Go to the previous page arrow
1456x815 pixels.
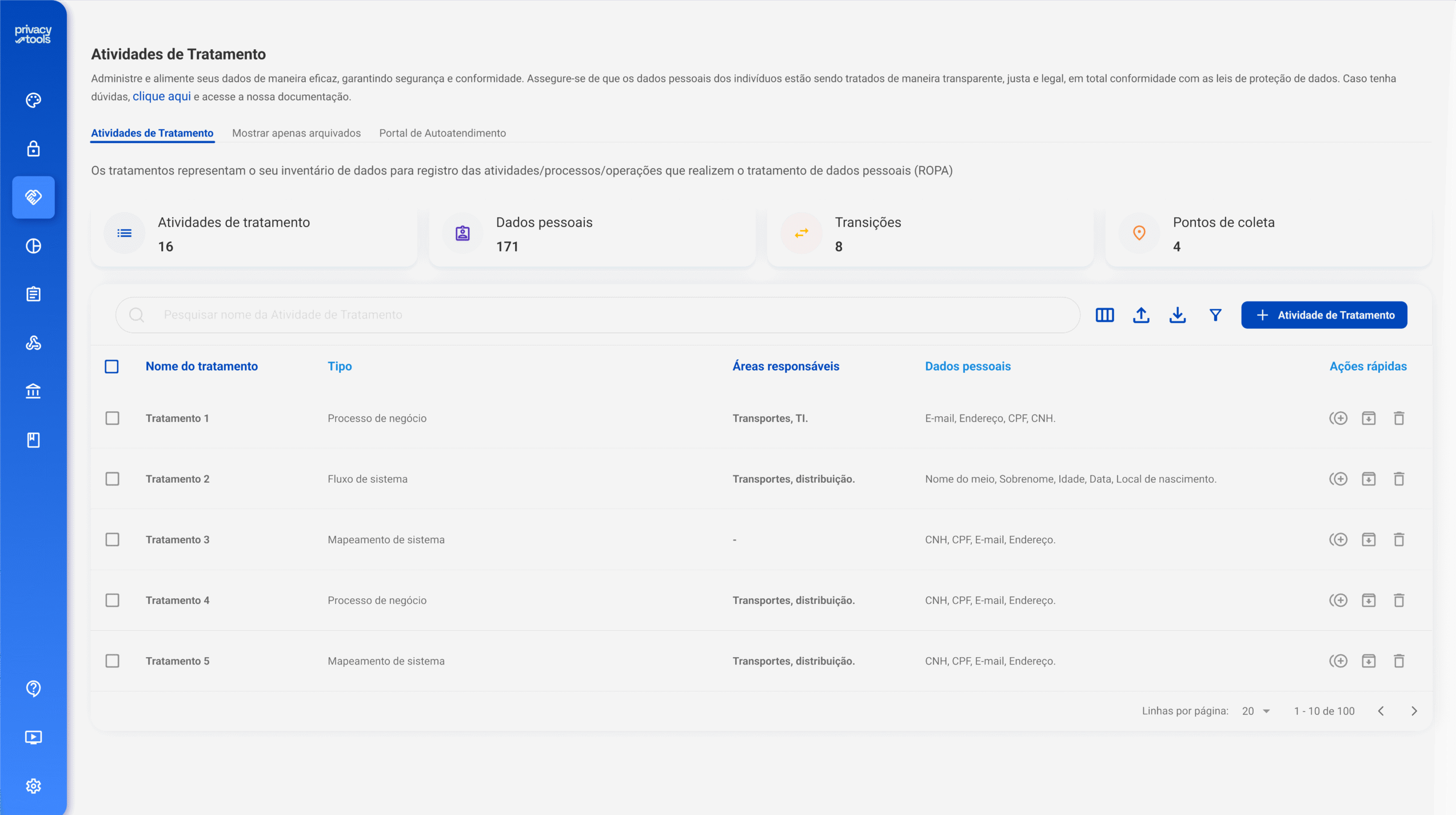click(x=1381, y=711)
